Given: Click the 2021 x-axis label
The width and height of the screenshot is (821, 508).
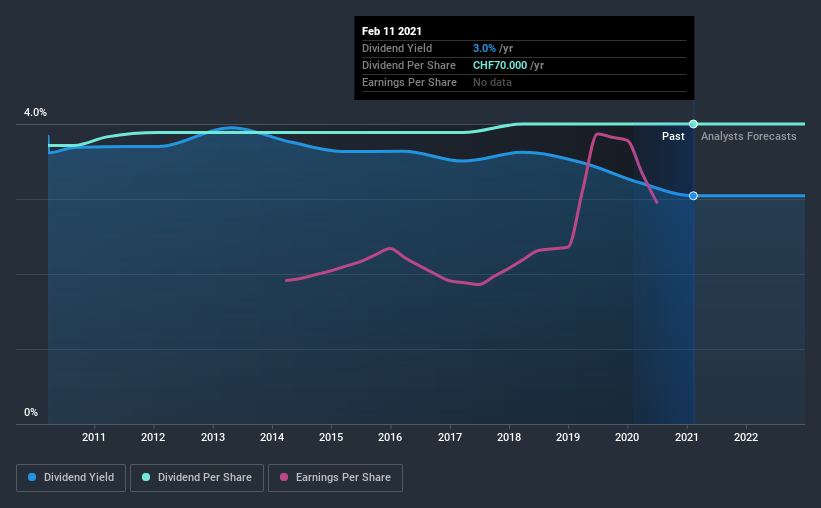Looking at the screenshot, I should coord(686,437).
